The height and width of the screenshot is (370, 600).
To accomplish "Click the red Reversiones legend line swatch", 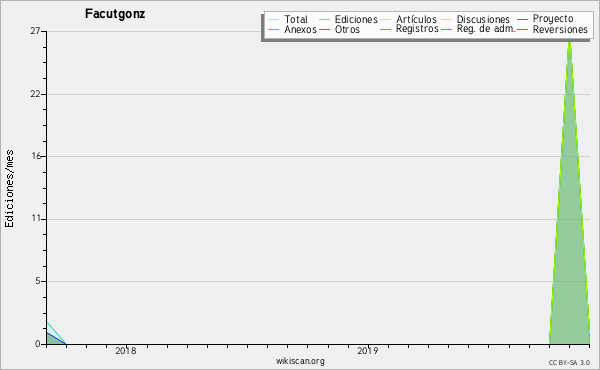I will 522,29.
